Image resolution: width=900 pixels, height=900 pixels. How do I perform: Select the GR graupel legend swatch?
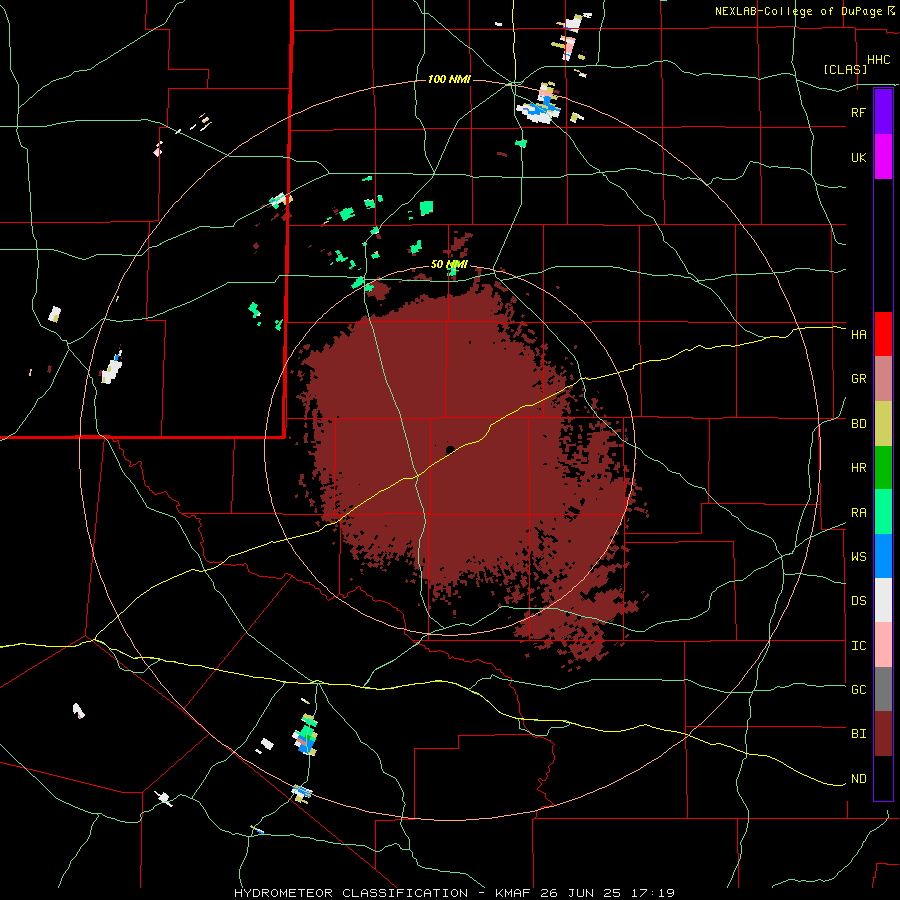[883, 379]
